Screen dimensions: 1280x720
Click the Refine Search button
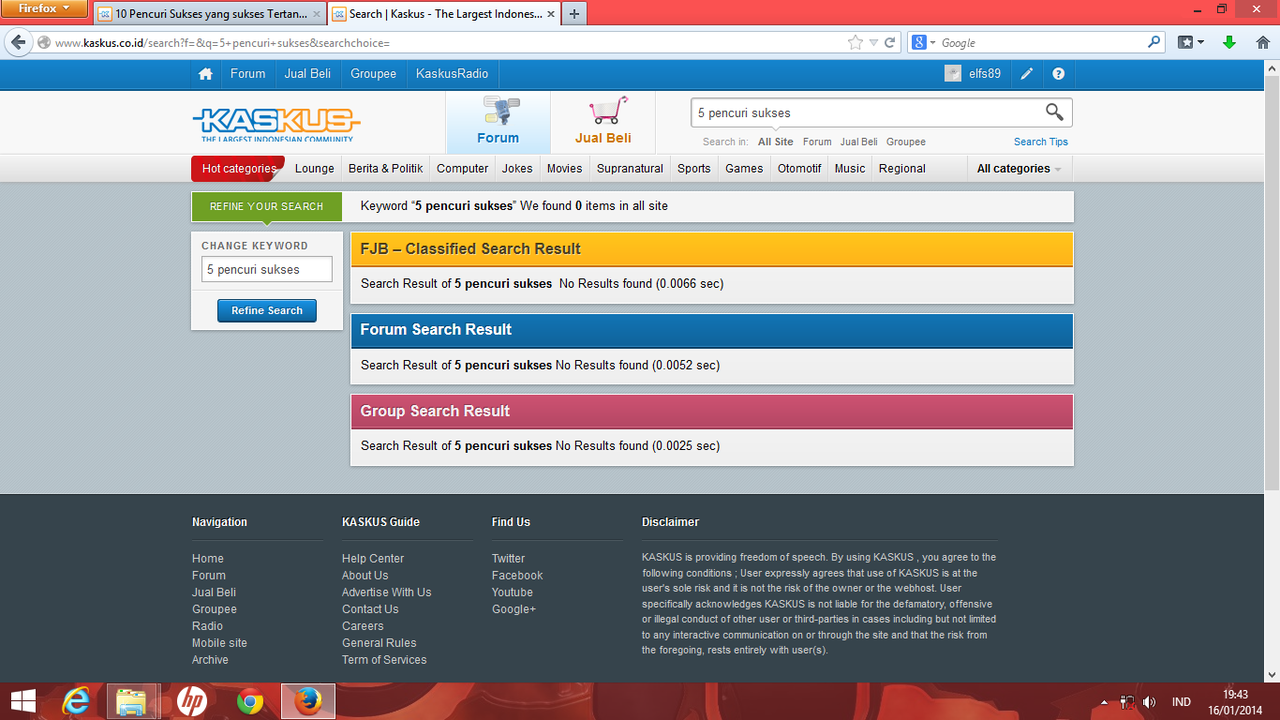coord(267,311)
